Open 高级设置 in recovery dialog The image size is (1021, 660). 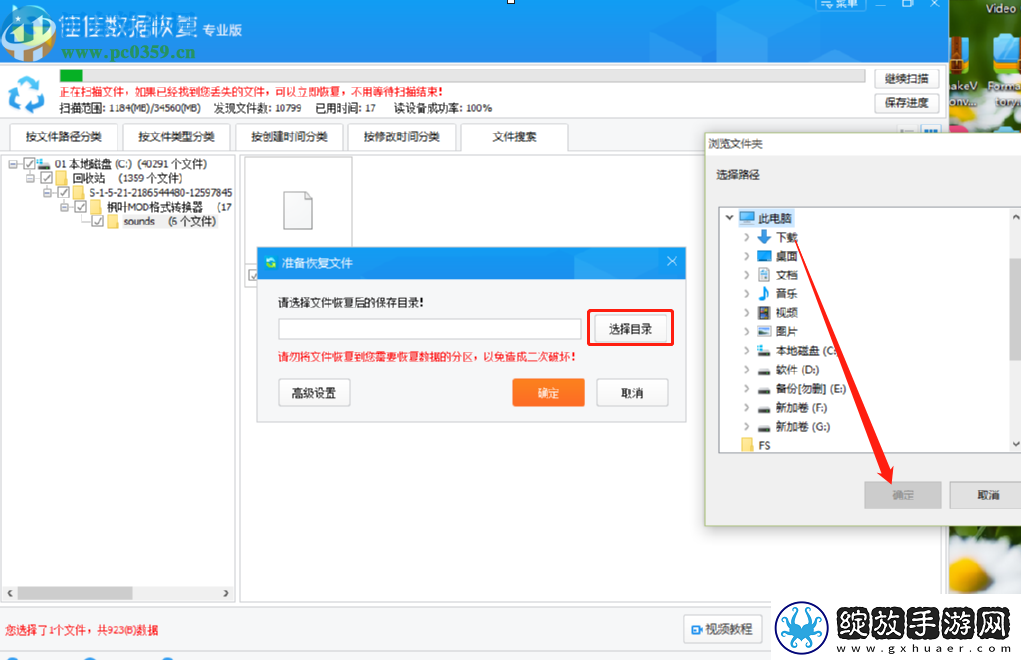click(314, 392)
